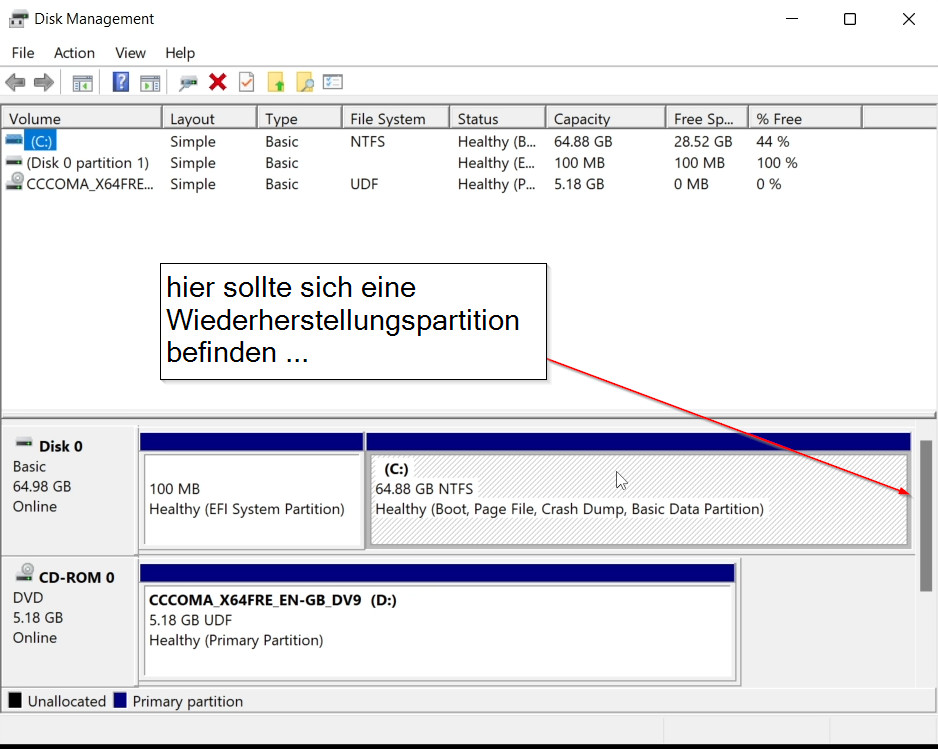Screen dimensions: 938x749
Task: Click the Show/Hide Console Tree icon
Action: [82, 83]
